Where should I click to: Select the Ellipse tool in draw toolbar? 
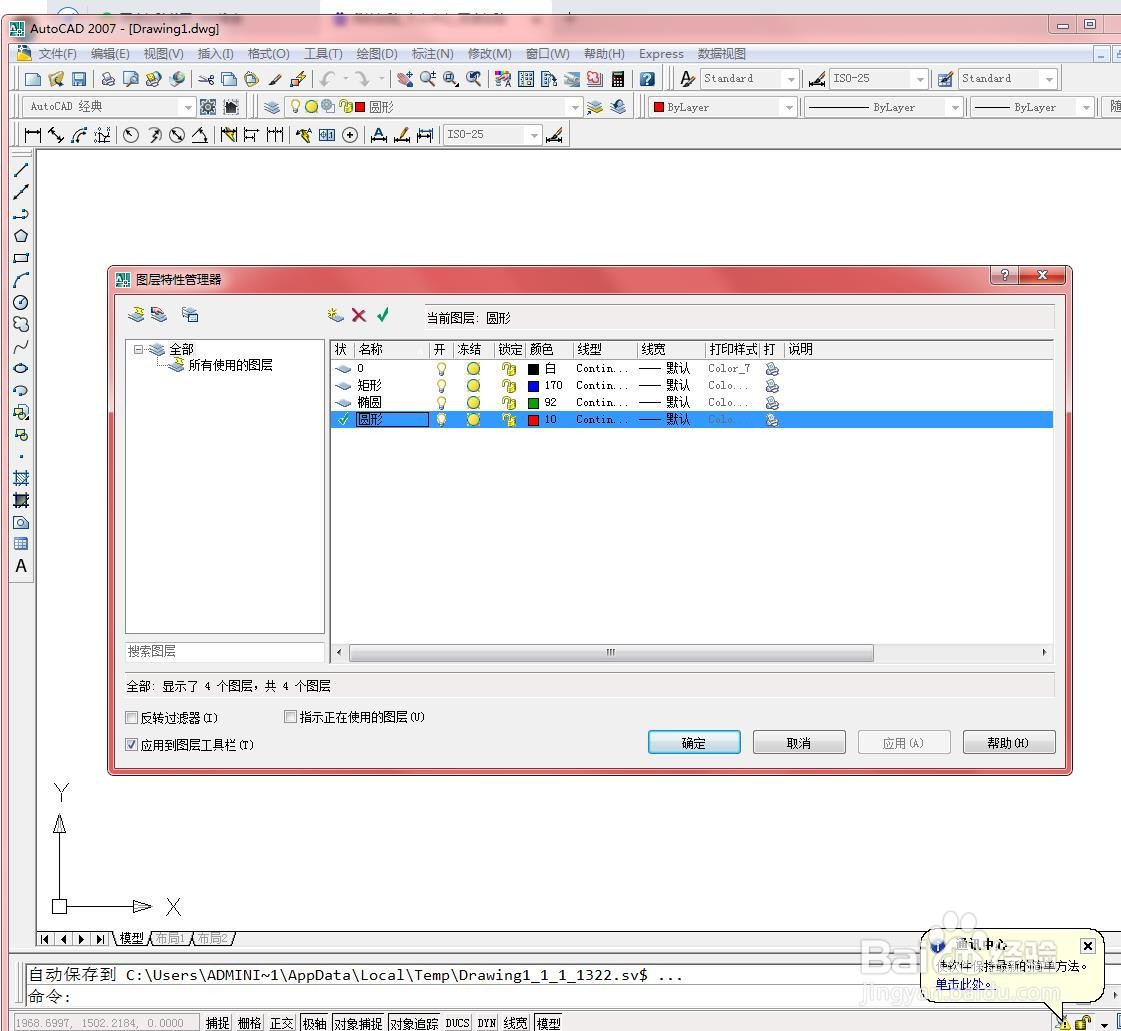pos(21,368)
